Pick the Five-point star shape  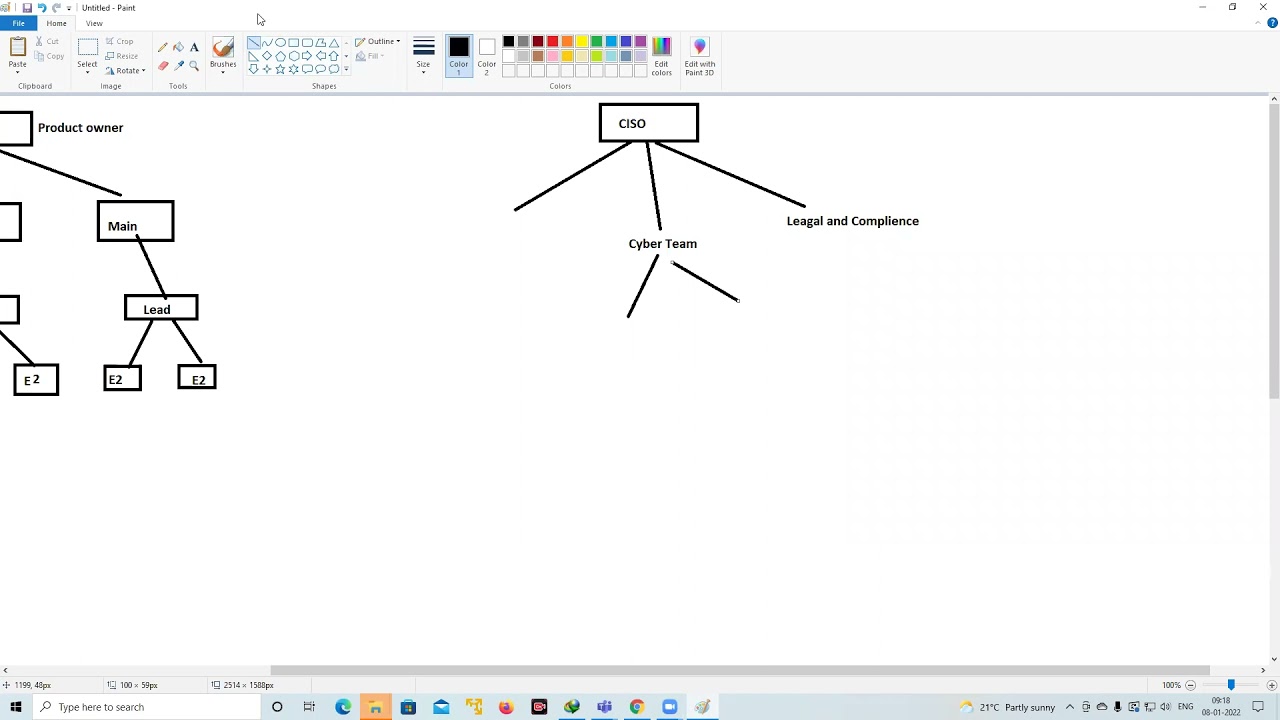tap(280, 69)
